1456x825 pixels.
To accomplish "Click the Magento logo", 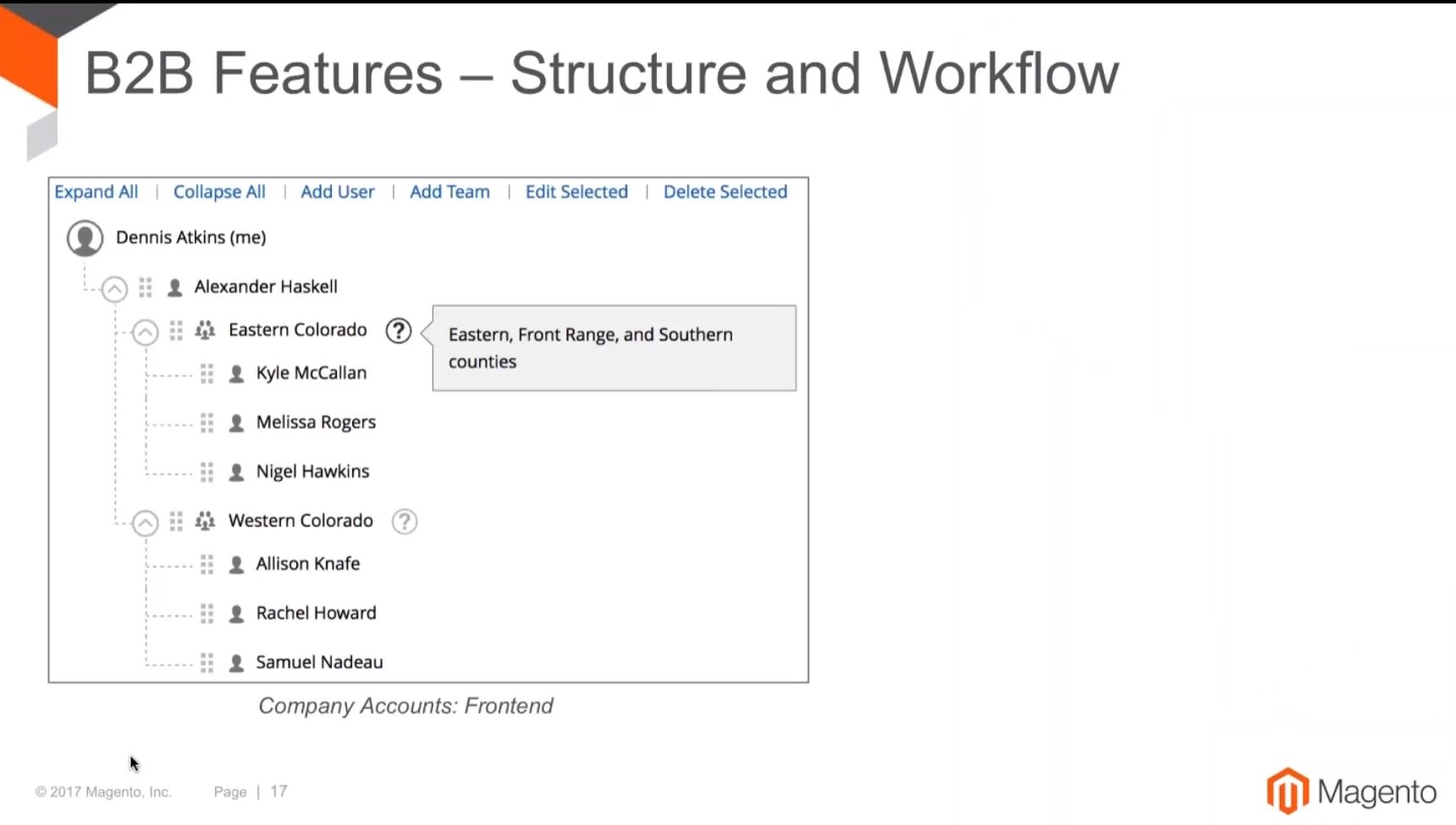I will pyautogui.click(x=1351, y=791).
